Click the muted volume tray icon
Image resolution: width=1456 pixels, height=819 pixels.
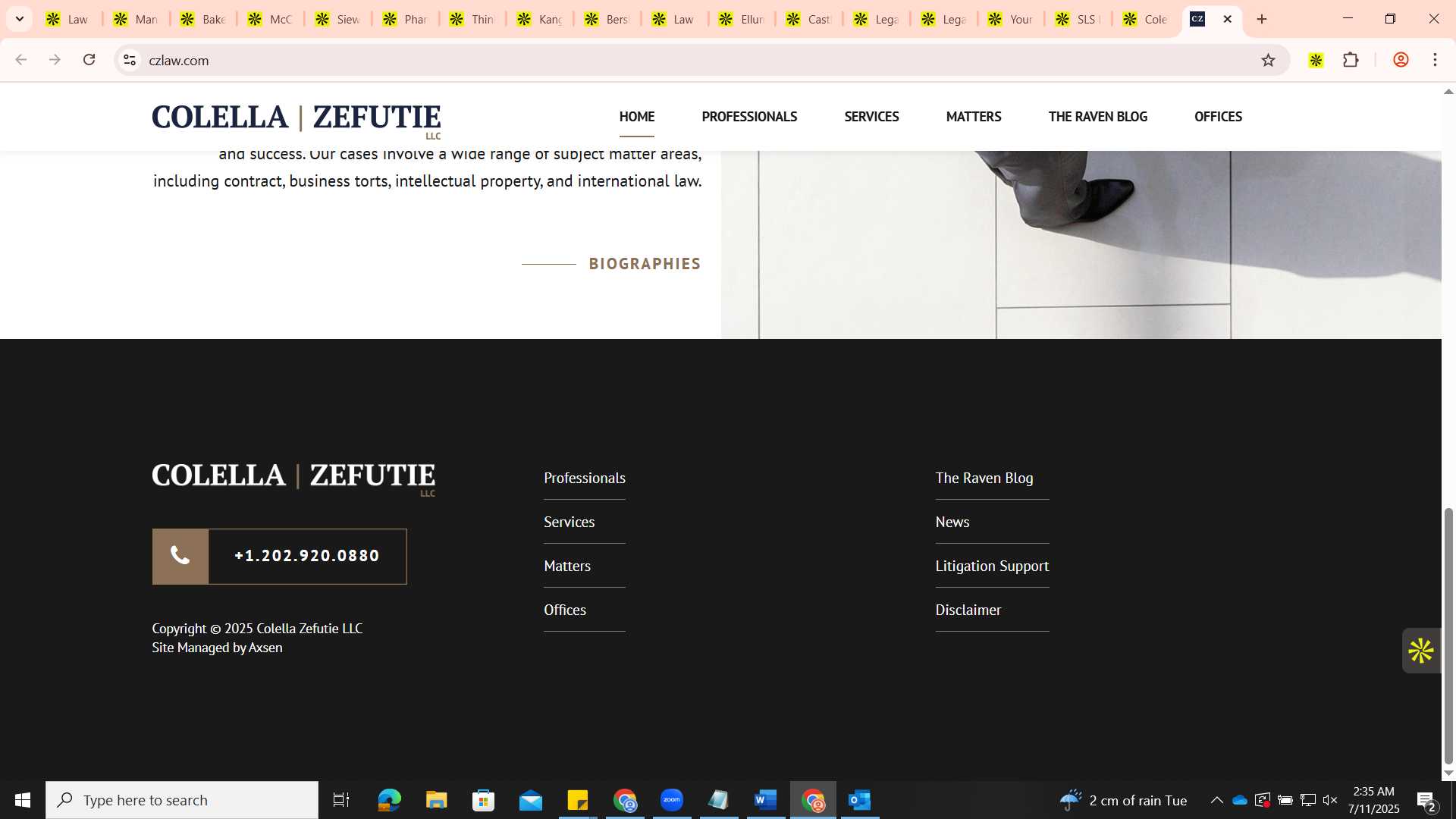tap(1330, 800)
